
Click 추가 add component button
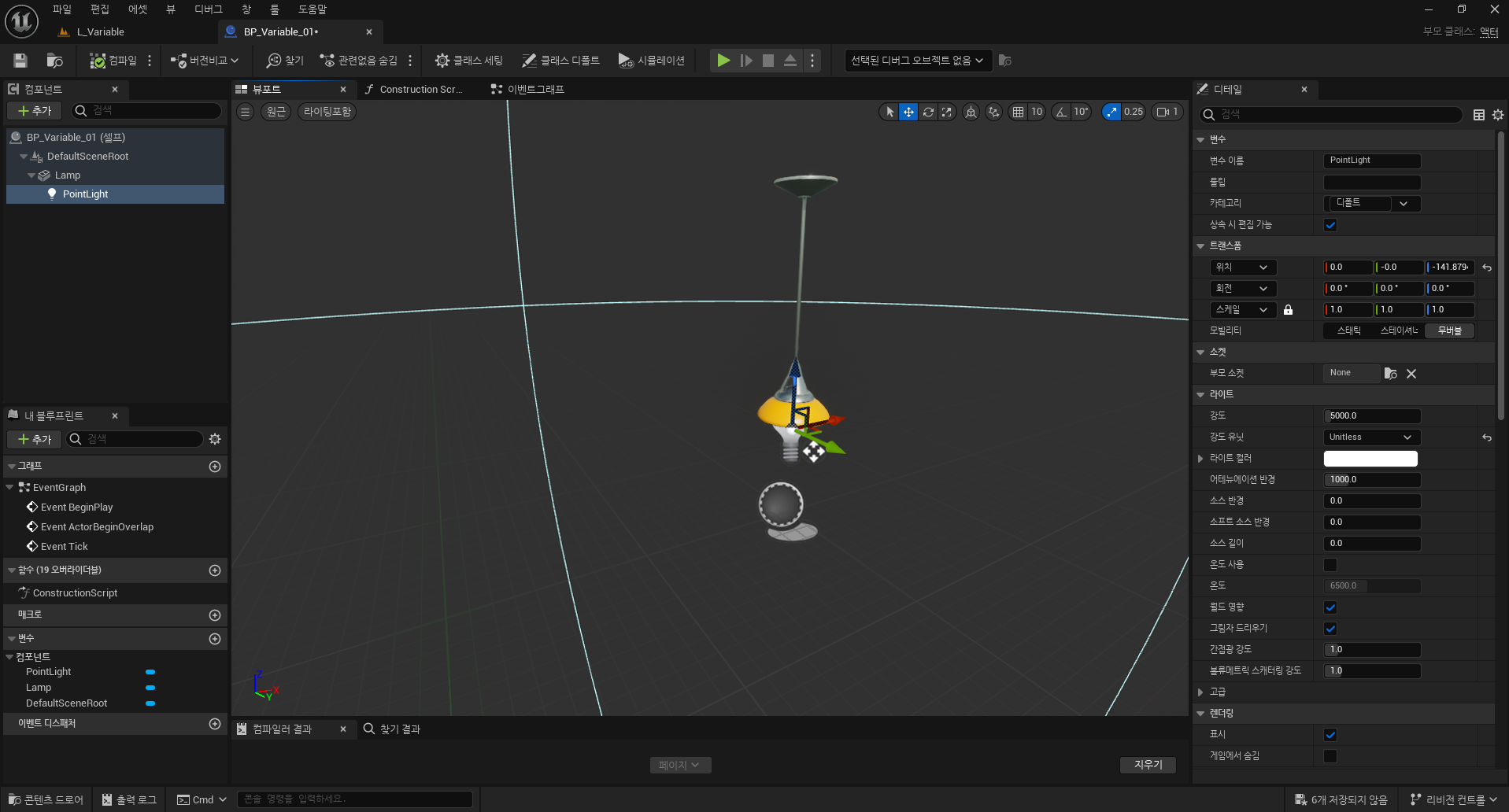pos(35,111)
